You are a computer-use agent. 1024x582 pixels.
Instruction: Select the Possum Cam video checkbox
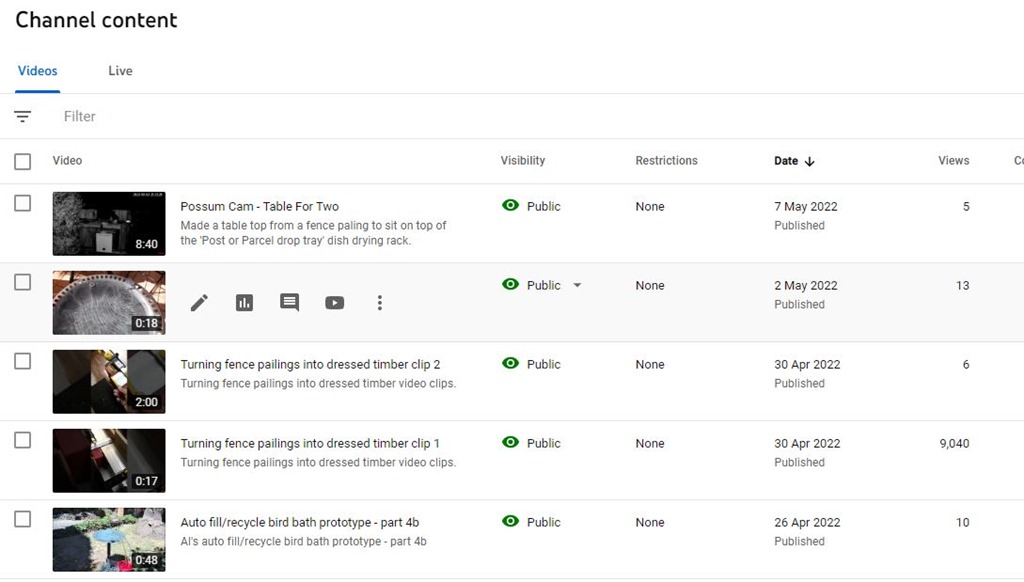(x=23, y=203)
